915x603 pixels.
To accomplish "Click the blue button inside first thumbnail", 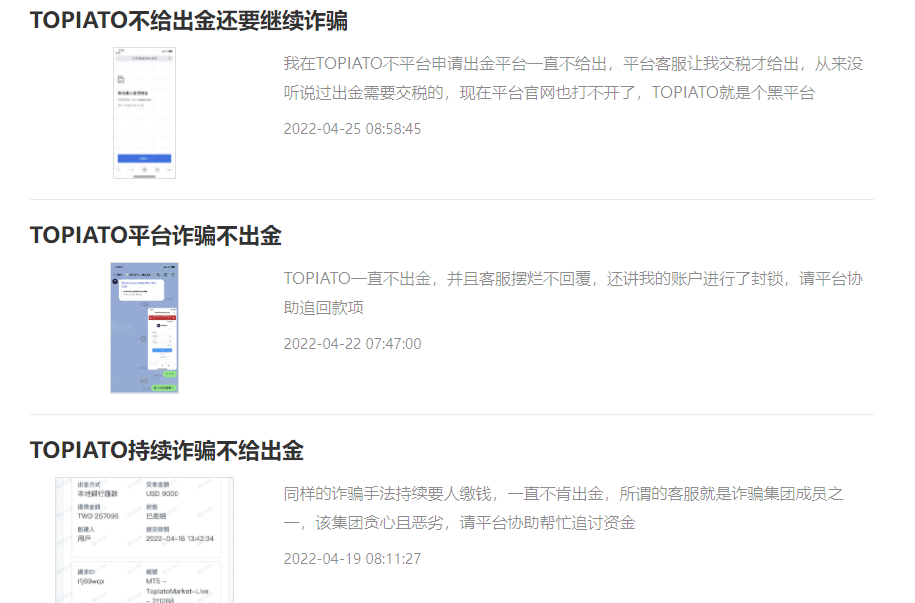I will [144, 158].
